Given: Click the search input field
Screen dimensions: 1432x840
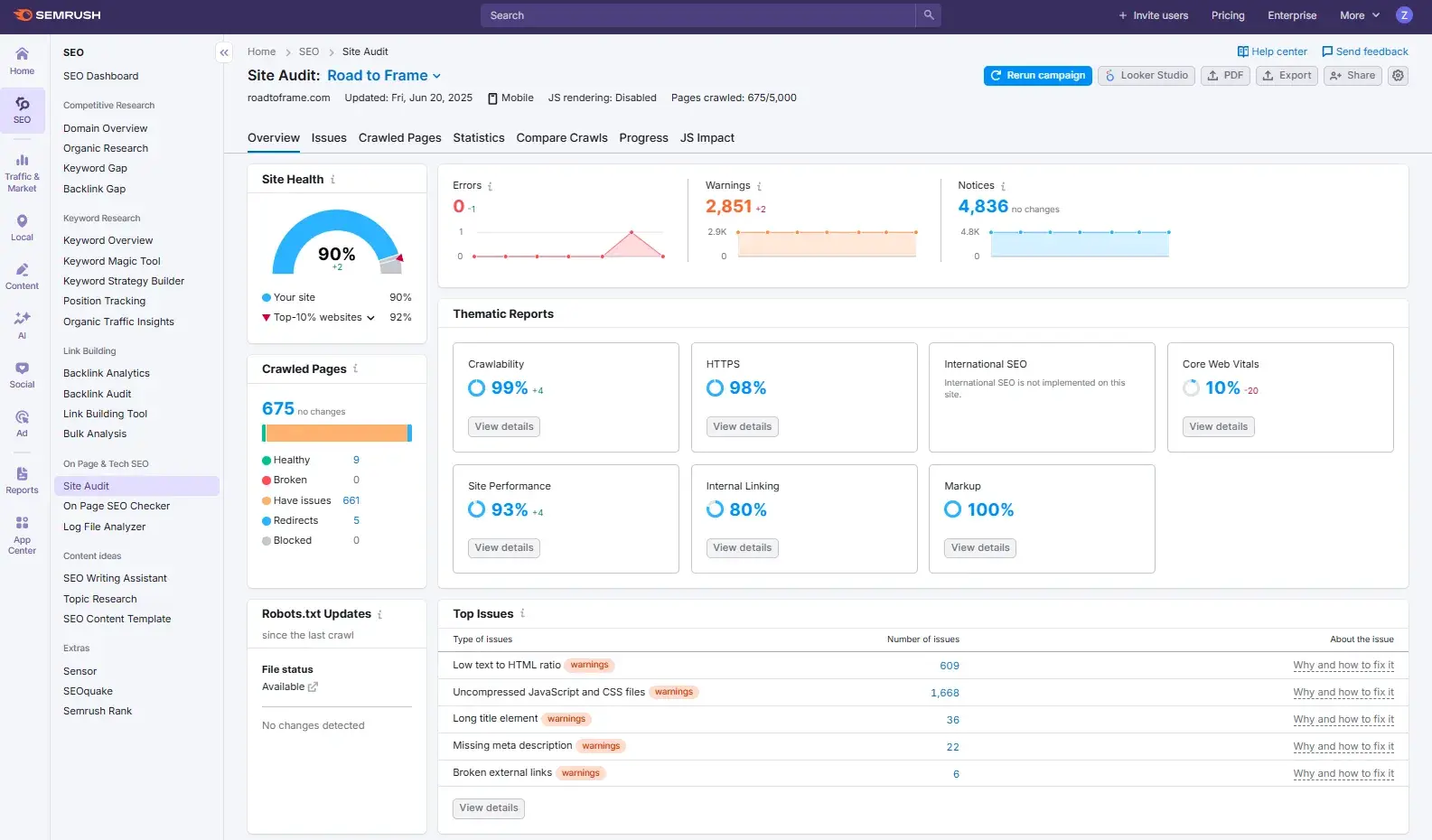Looking at the screenshot, I should tap(697, 15).
